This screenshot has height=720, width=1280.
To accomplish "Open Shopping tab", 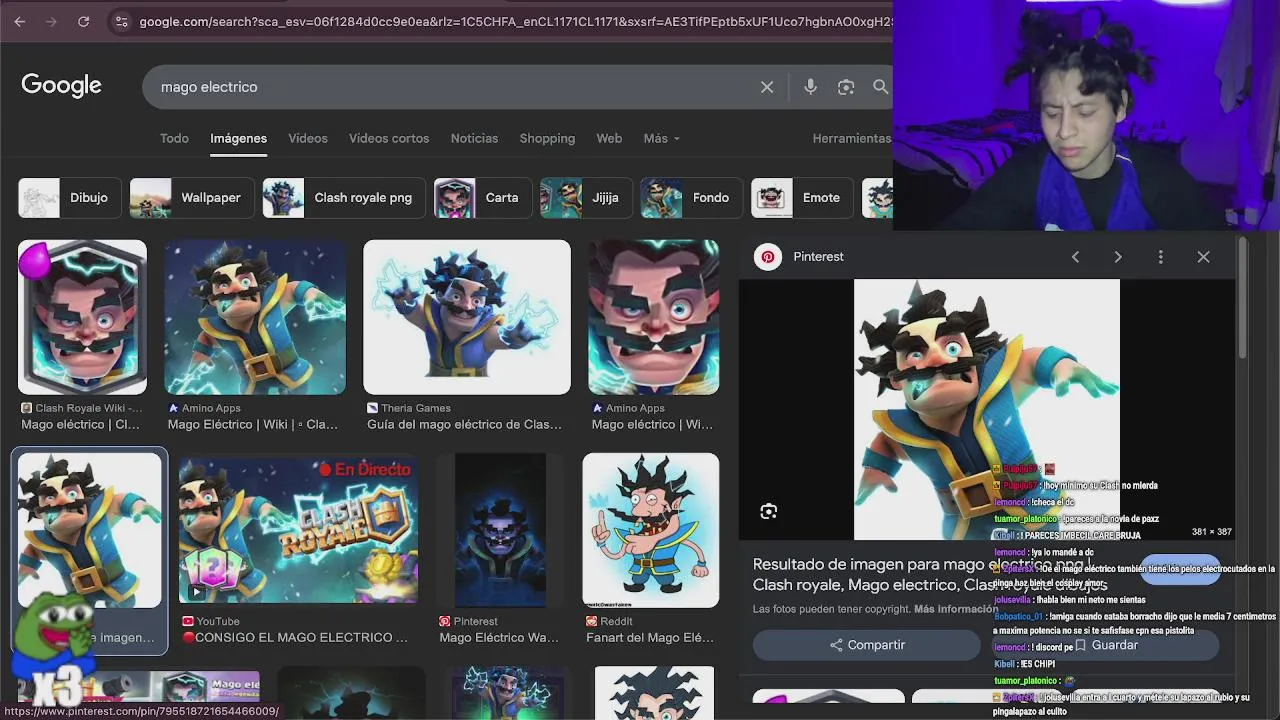I will [547, 138].
